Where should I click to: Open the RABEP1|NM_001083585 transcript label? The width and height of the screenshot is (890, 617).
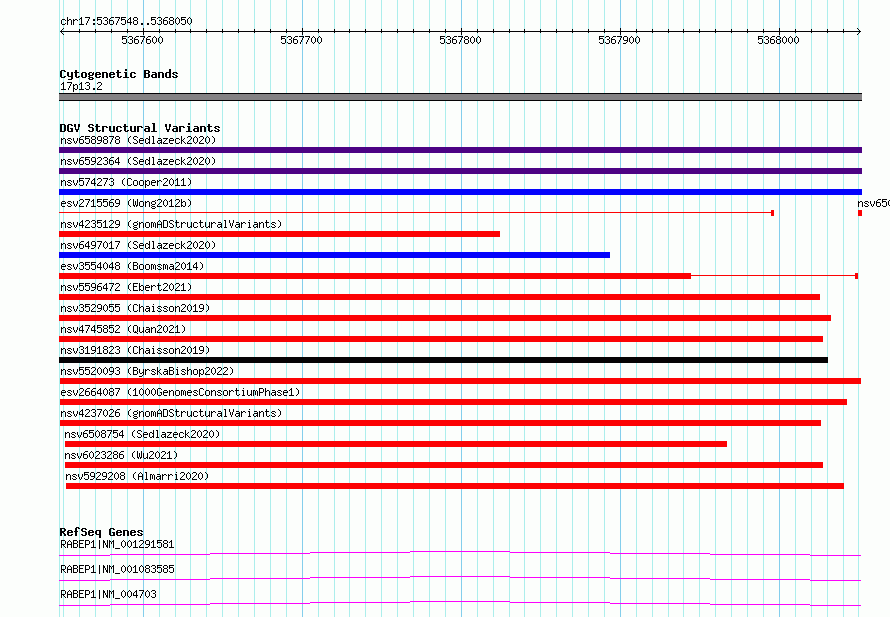pyautogui.click(x=117, y=569)
